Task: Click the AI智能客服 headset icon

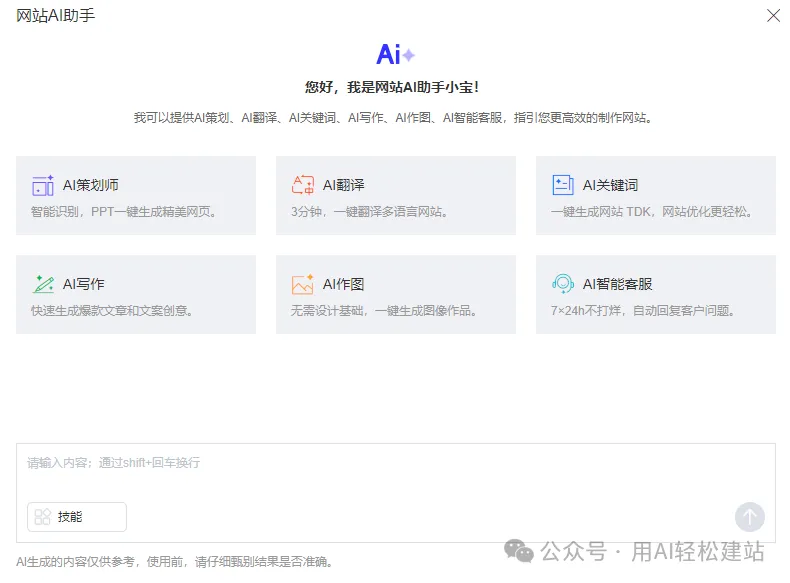Action: tap(563, 284)
